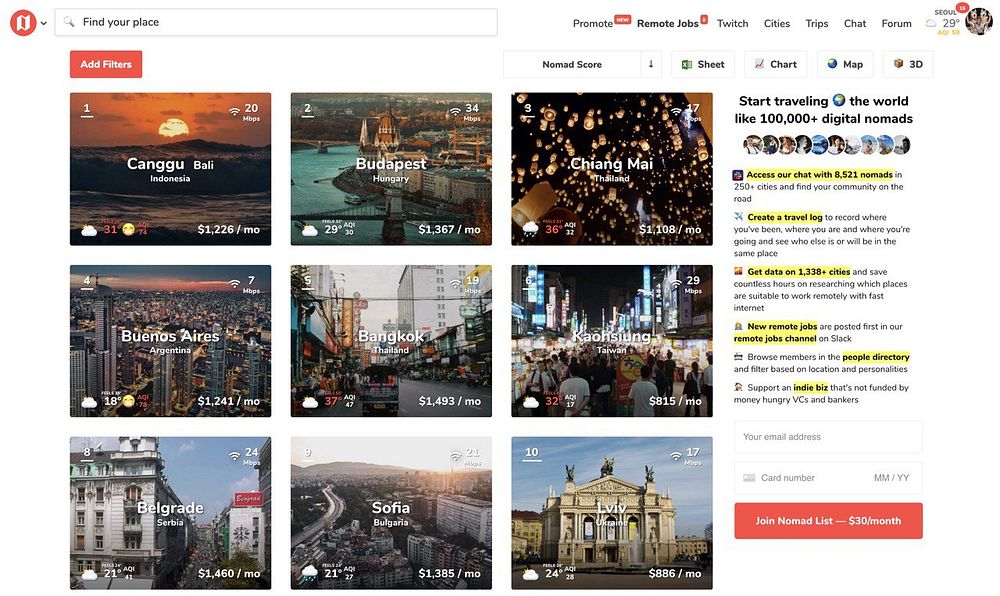1000x596 pixels.
Task: Switch to 3D view
Action: [908, 64]
